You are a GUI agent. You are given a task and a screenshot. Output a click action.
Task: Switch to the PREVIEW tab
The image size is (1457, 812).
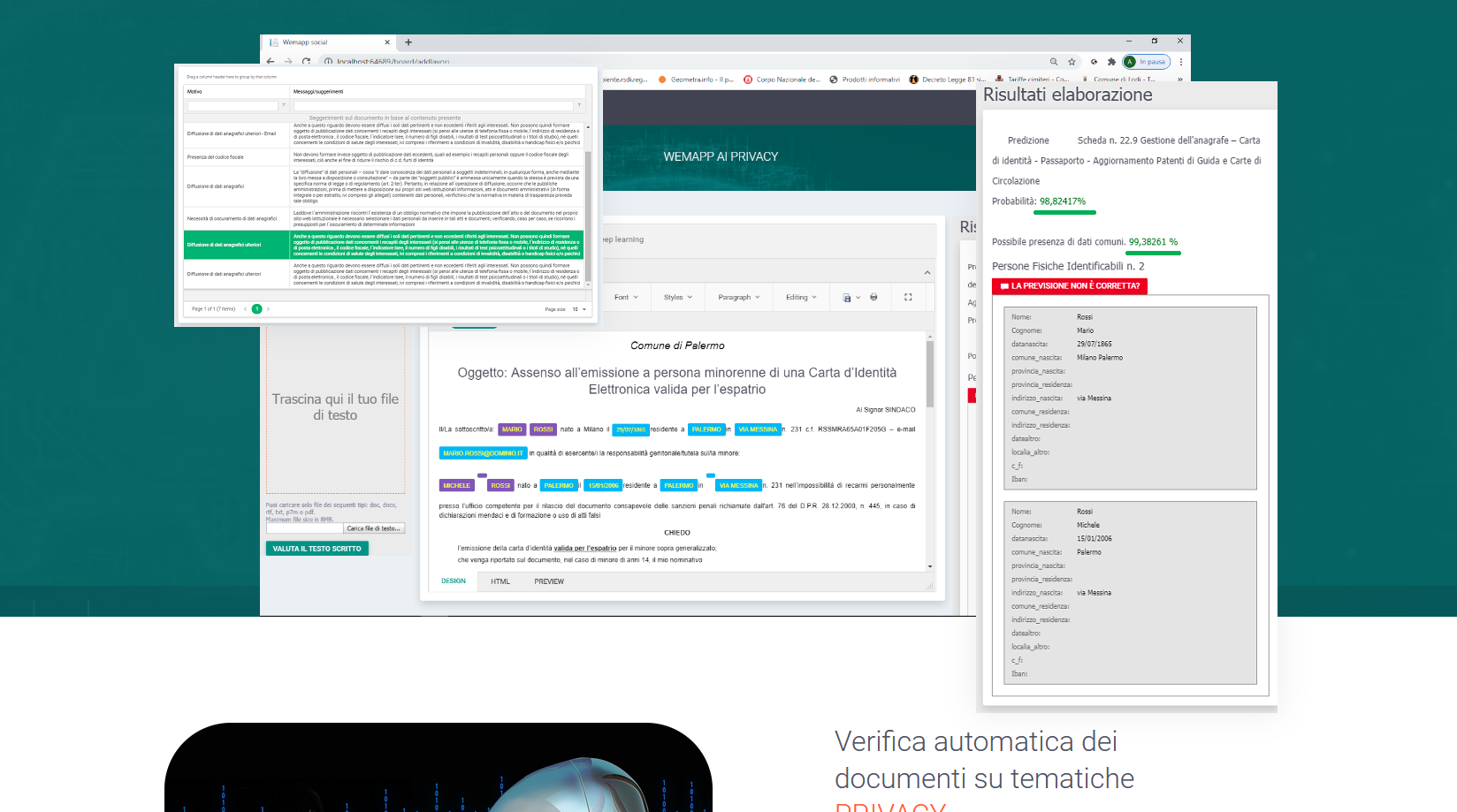[x=549, y=581]
